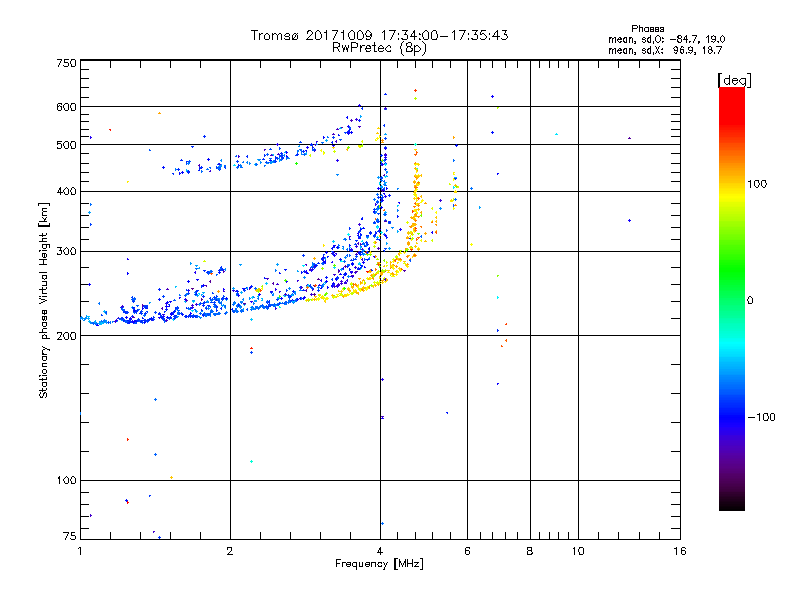Click the 'Frequency [MHz]' axis title
800x600 pixels.
(379, 564)
